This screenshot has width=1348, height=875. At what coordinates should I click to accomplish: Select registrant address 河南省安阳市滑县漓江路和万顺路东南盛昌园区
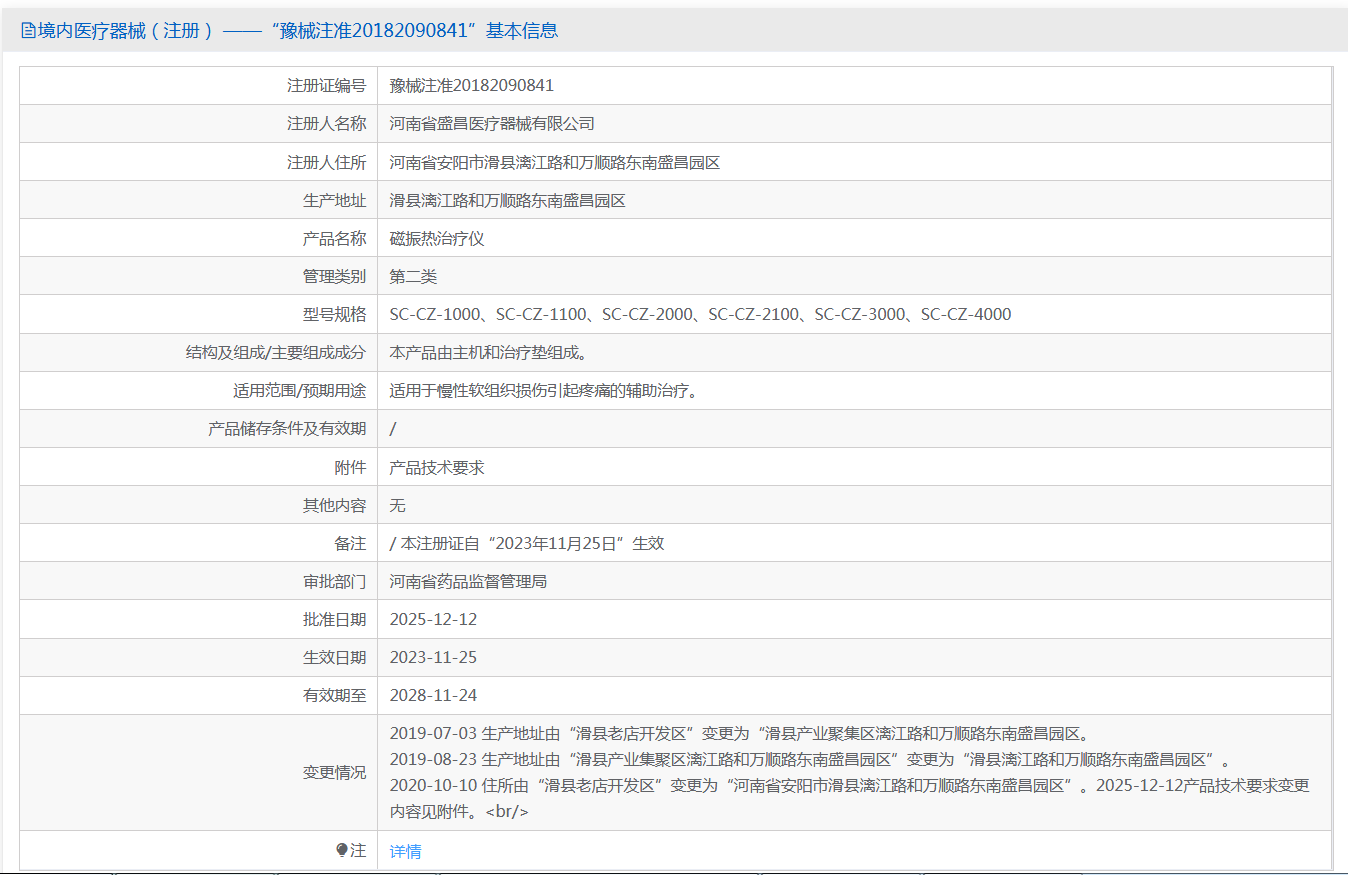point(555,162)
